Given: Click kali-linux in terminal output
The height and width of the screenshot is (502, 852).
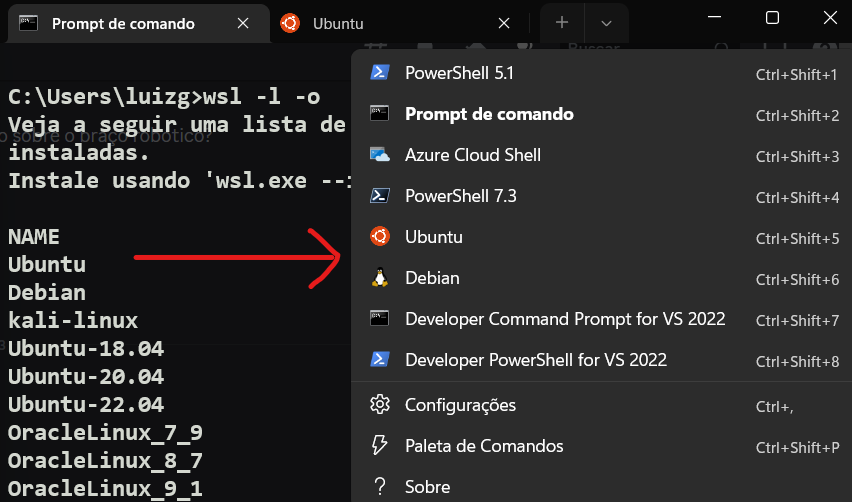Looking at the screenshot, I should [x=73, y=320].
